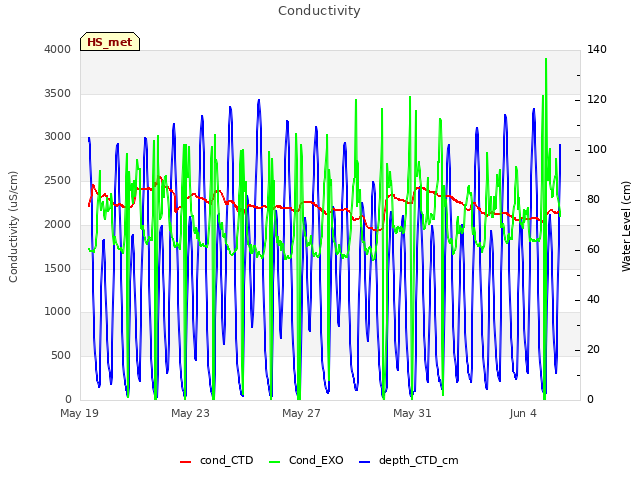This screenshot has width=640, height=480.
Task: Click the 80 right axis value
Action: pyautogui.click(x=593, y=200)
